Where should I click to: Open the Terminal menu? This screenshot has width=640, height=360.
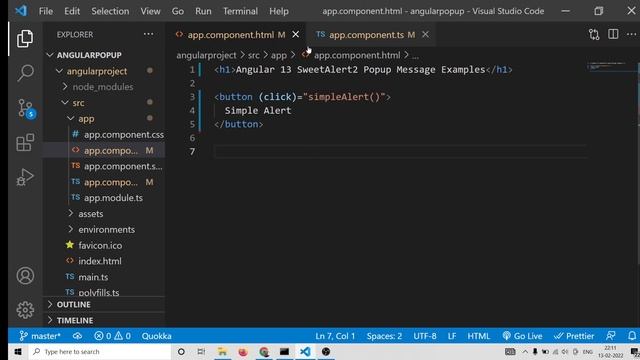[x=240, y=11]
